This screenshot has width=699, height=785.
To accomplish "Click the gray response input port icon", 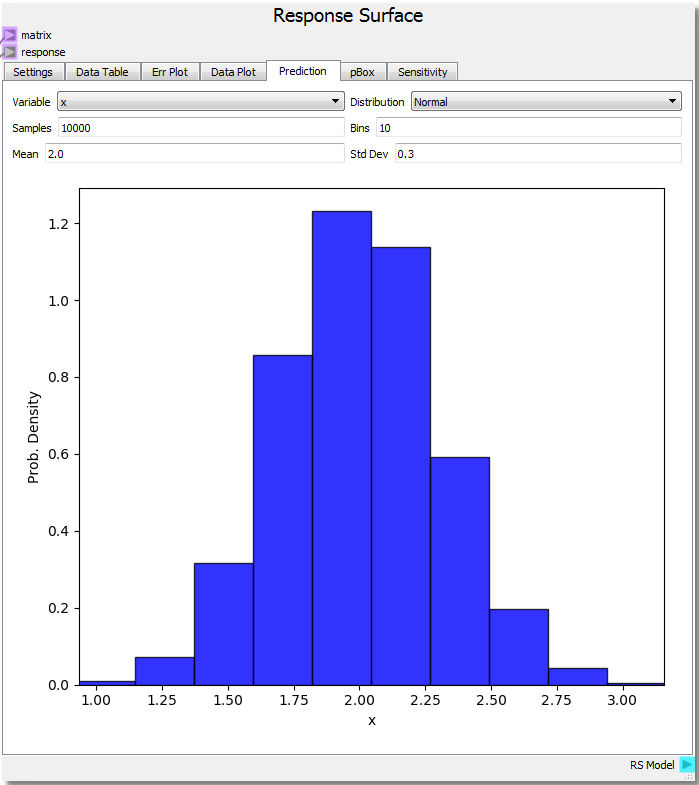I will 9,52.
